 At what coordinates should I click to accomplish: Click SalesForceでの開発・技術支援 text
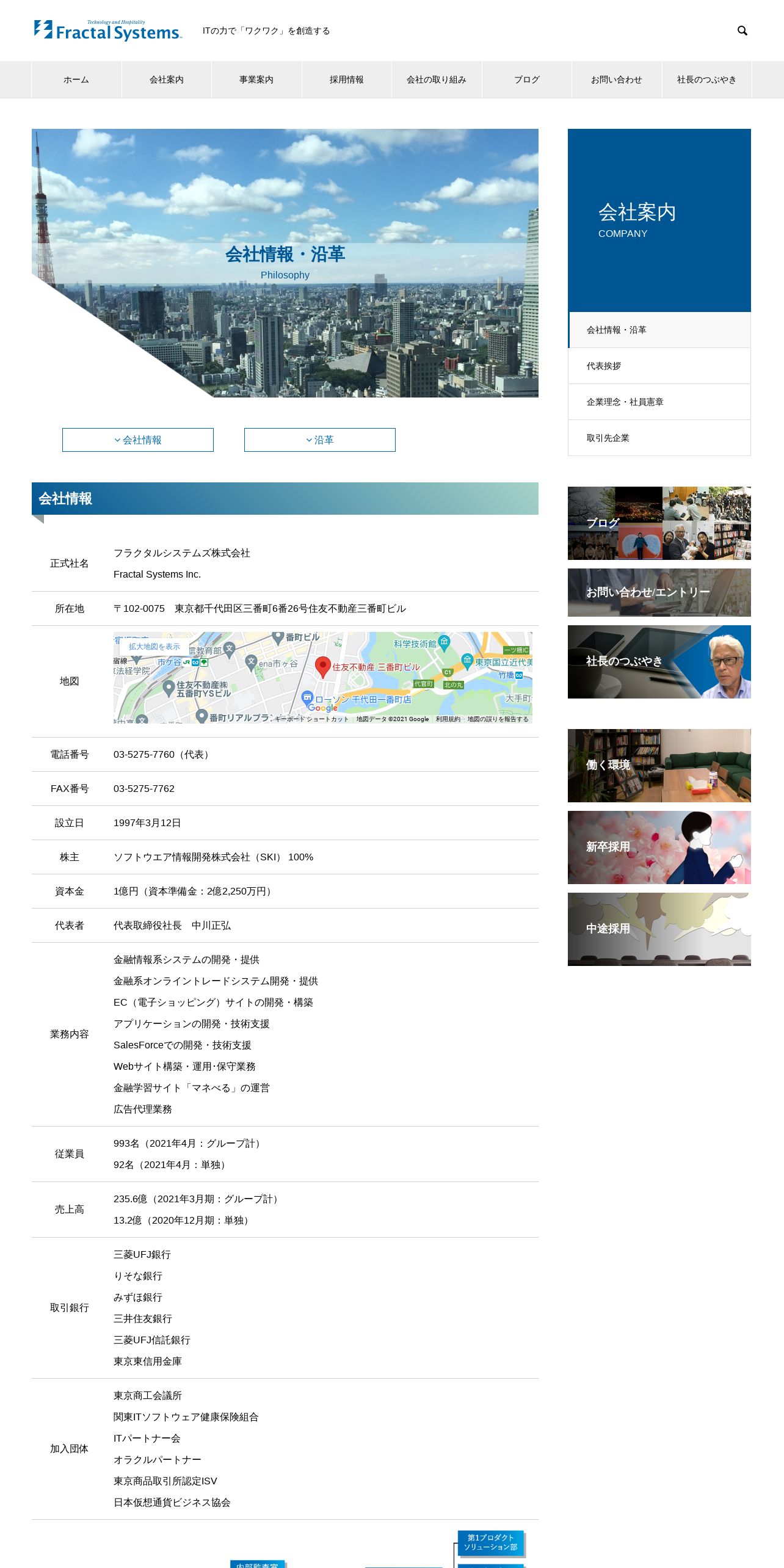[x=183, y=1045]
